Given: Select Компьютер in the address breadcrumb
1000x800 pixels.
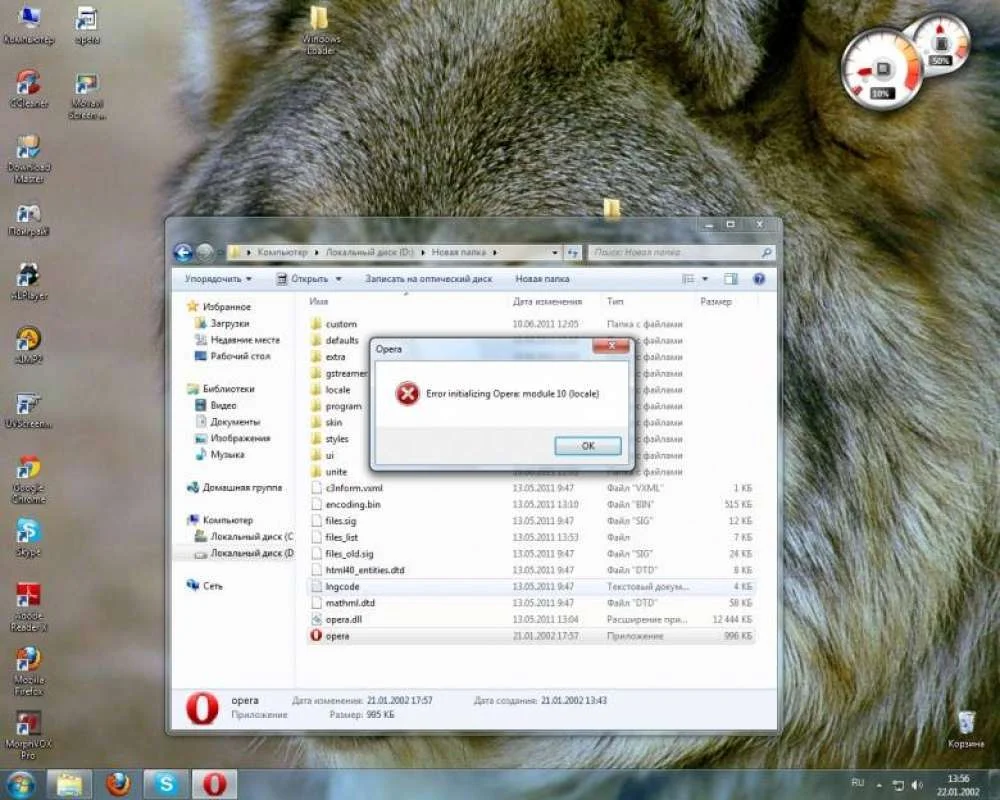Looking at the screenshot, I should [x=282, y=253].
